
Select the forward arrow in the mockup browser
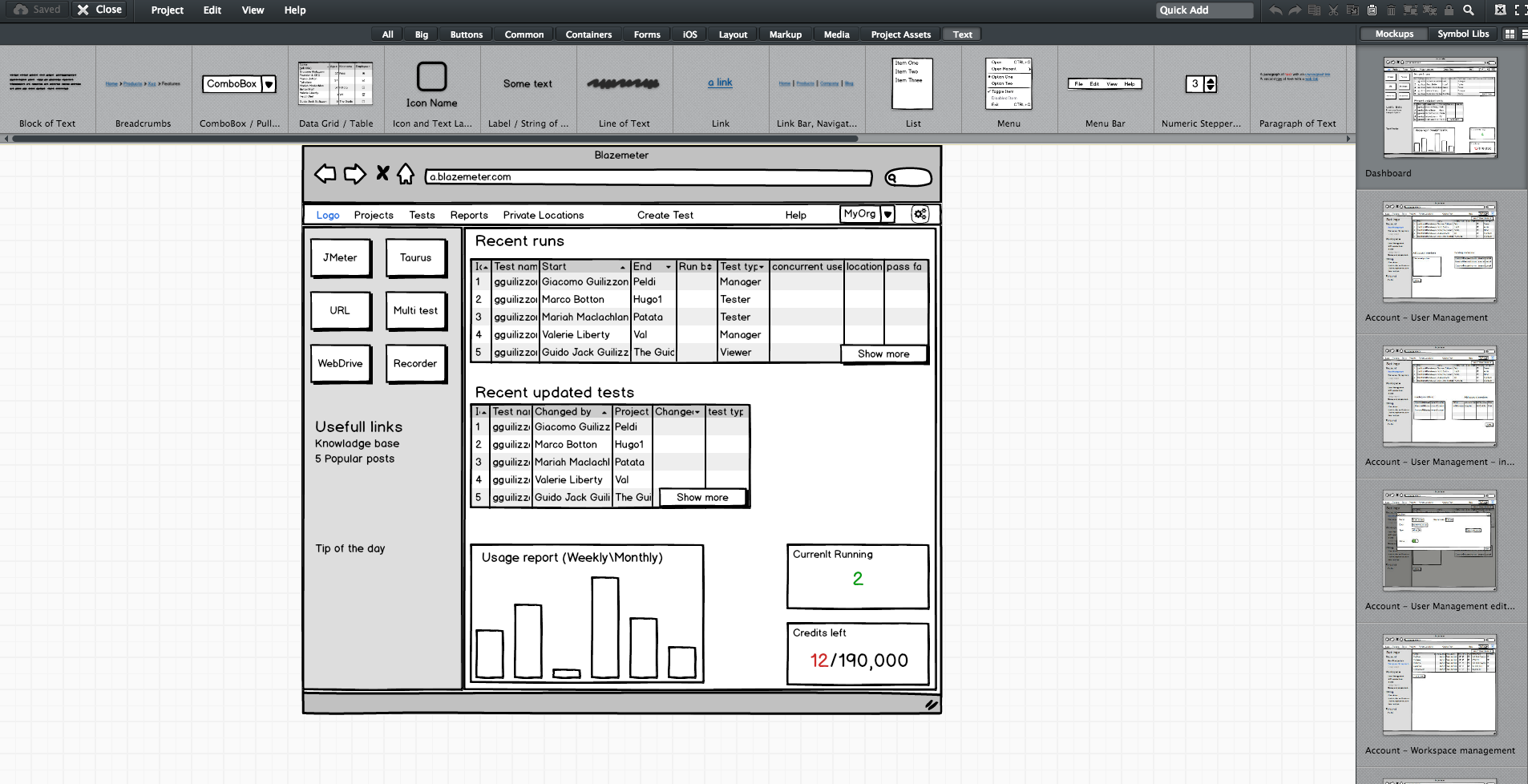coord(354,174)
